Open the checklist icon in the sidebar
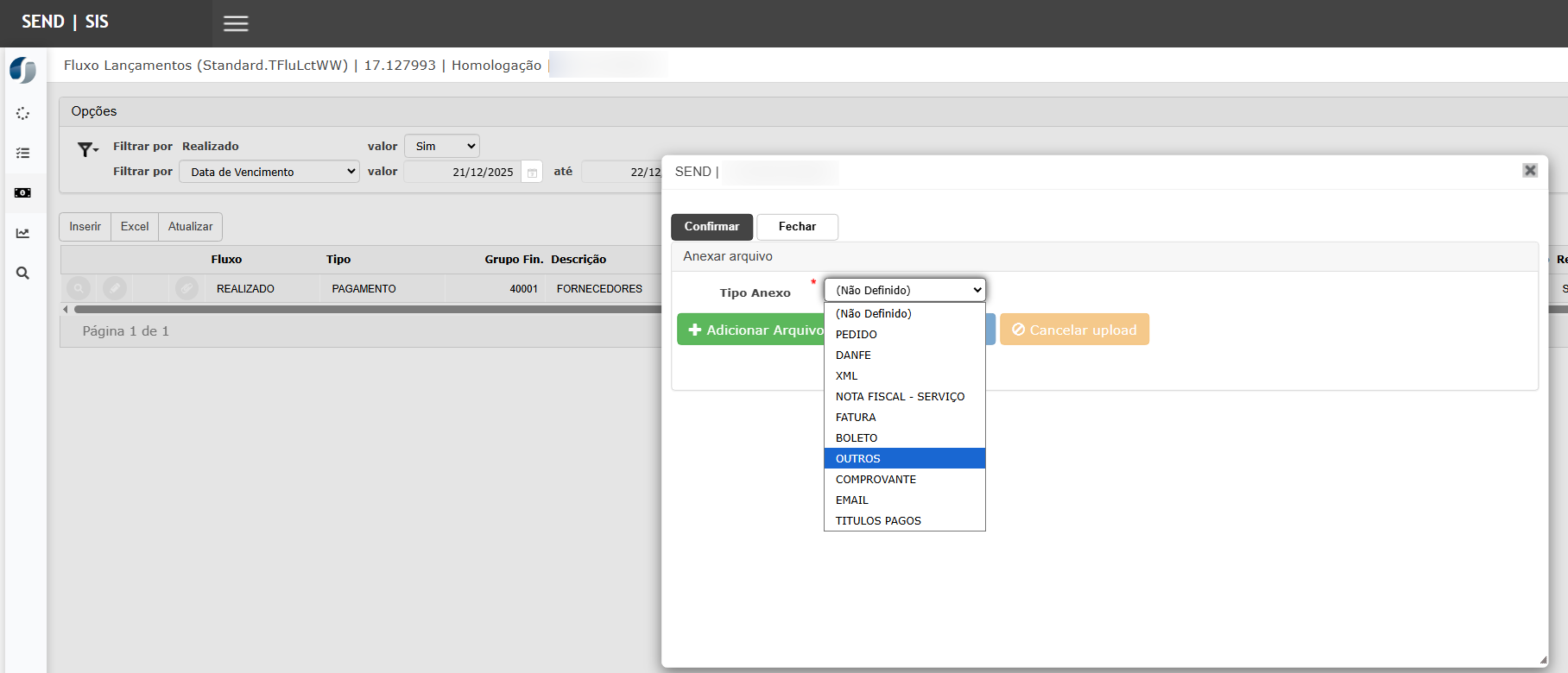 pos(23,153)
